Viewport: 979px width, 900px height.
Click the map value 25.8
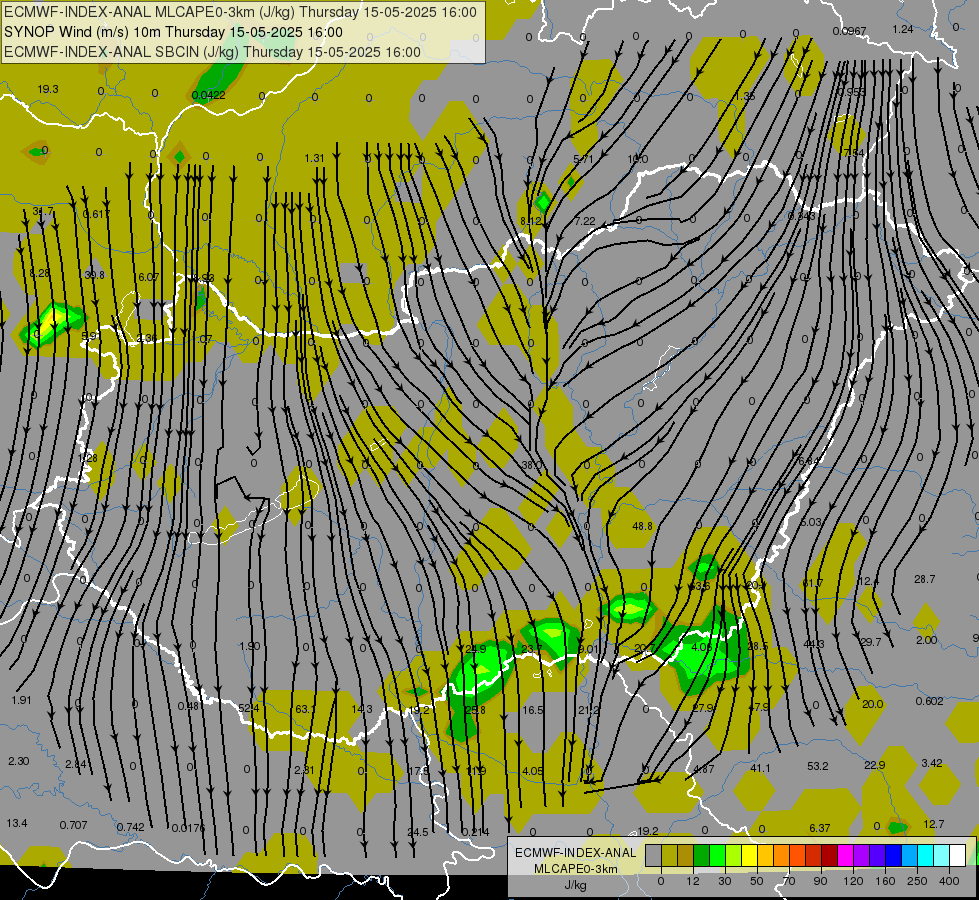tap(475, 710)
